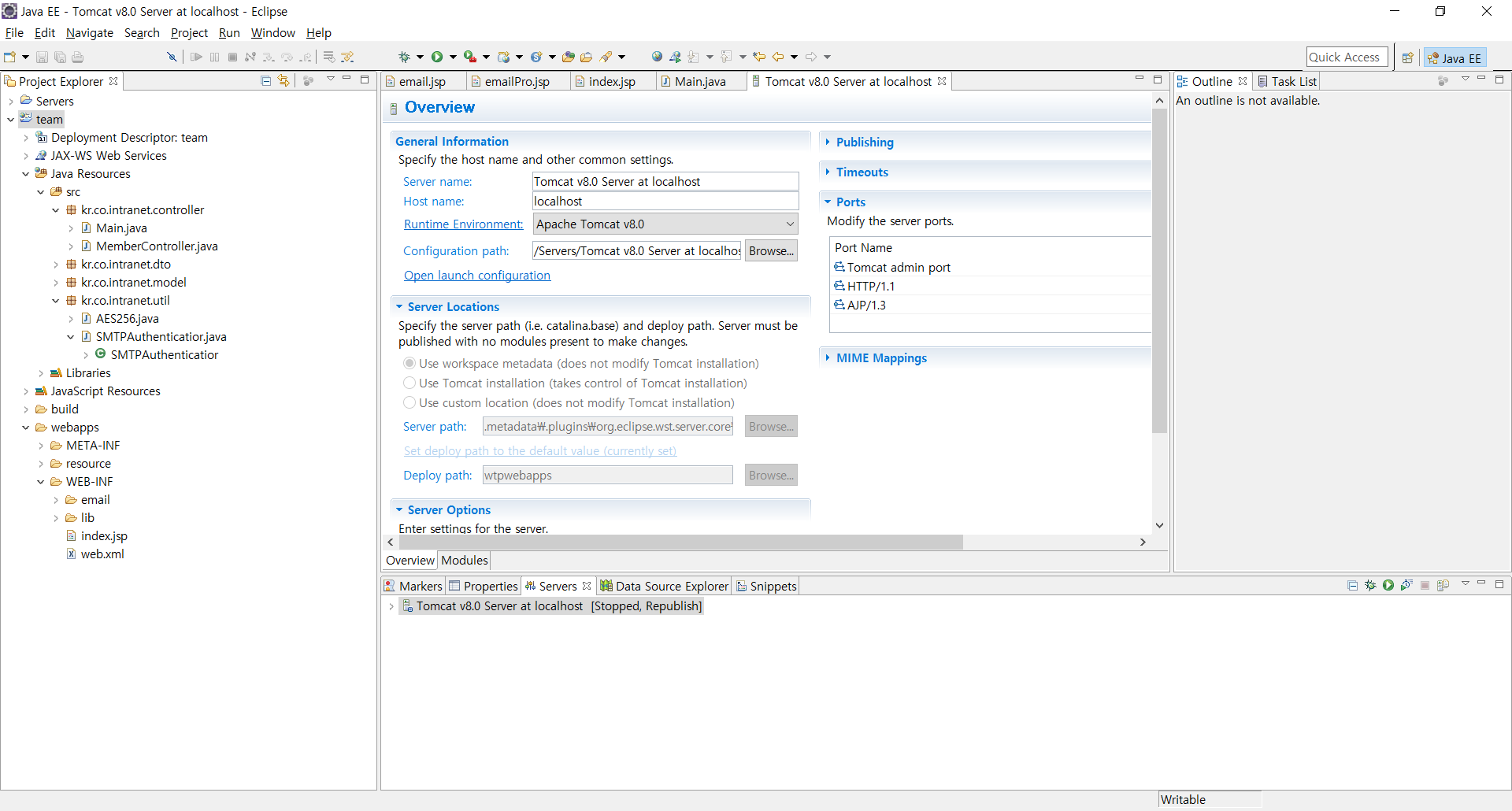Click the New file toolbar icon

[10, 57]
